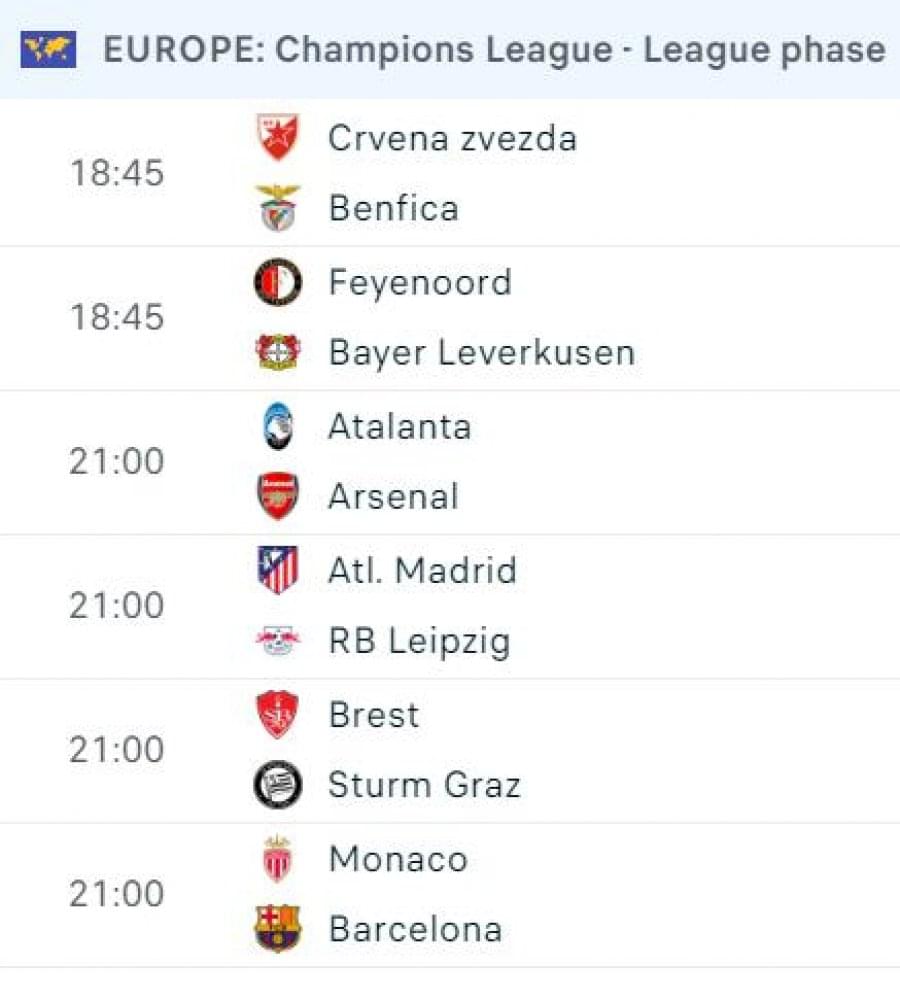Open the Barcelona team name link
The width and height of the screenshot is (900, 999).
tap(415, 929)
